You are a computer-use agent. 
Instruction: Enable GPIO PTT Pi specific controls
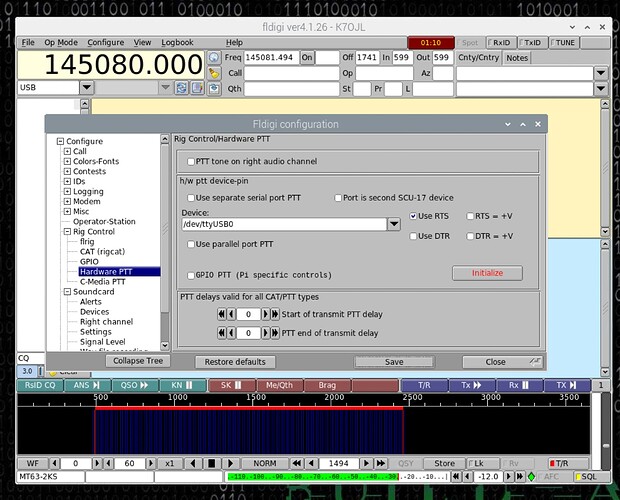(191, 275)
